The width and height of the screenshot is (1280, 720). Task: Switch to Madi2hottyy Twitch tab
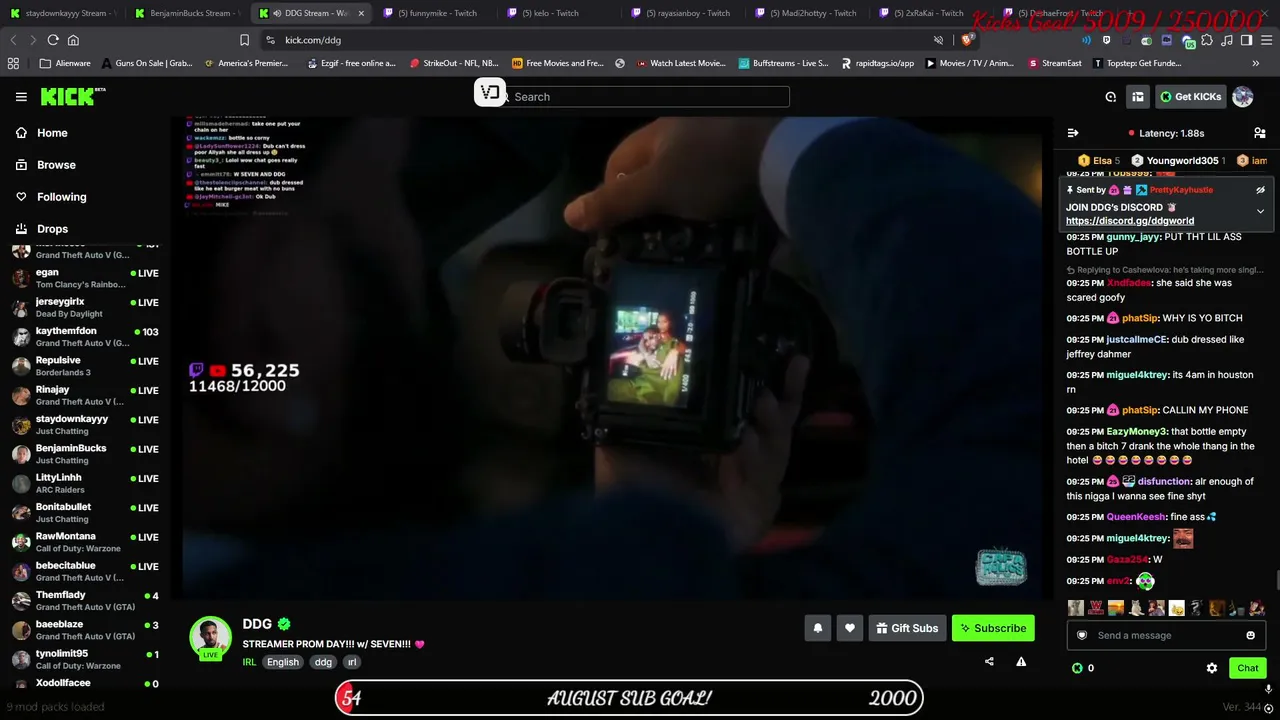[809, 13]
